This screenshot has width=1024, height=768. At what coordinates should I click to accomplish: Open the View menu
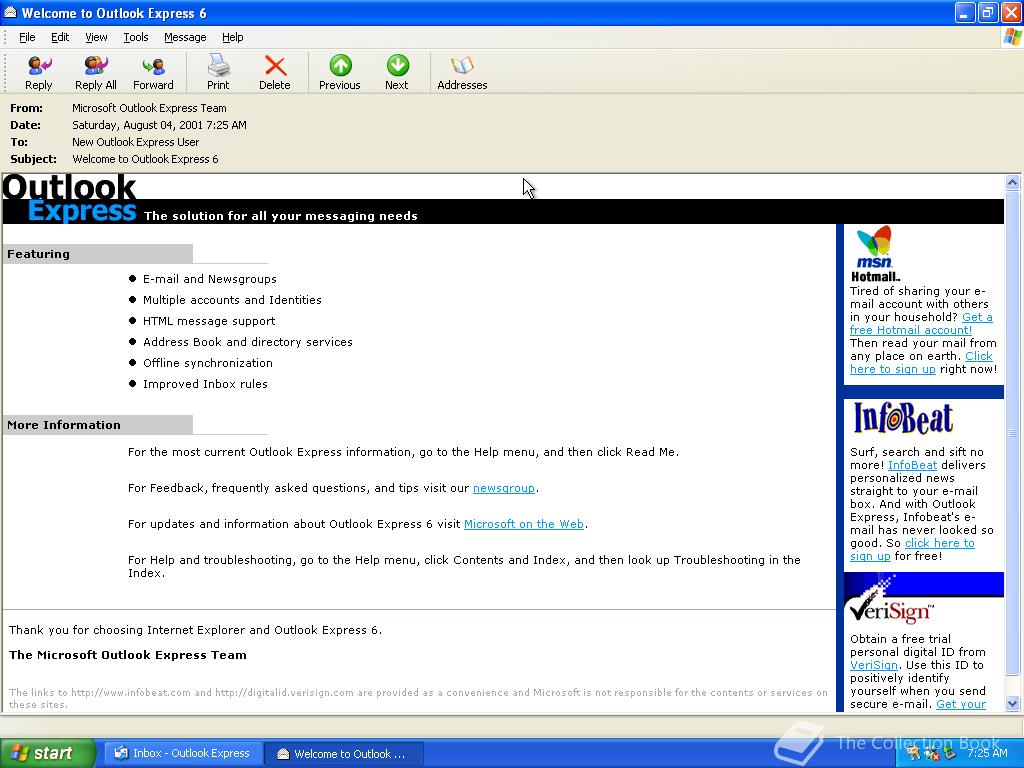[x=96, y=37]
